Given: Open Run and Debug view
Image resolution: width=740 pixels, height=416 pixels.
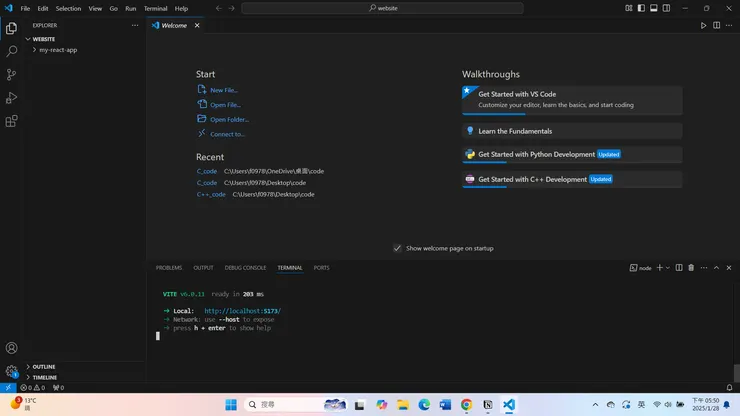Looking at the screenshot, I should pyautogui.click(x=11, y=98).
